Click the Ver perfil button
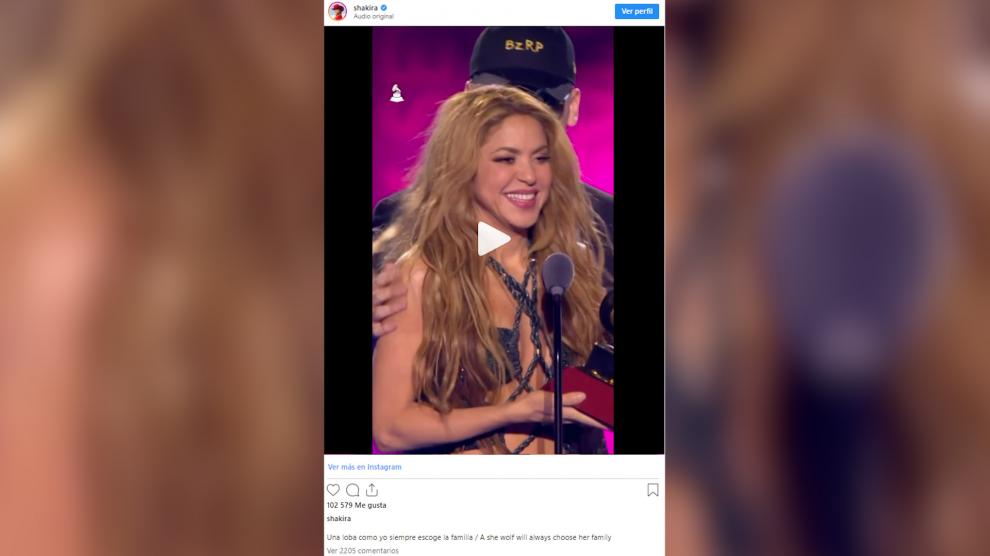990x556 pixels. [x=636, y=11]
